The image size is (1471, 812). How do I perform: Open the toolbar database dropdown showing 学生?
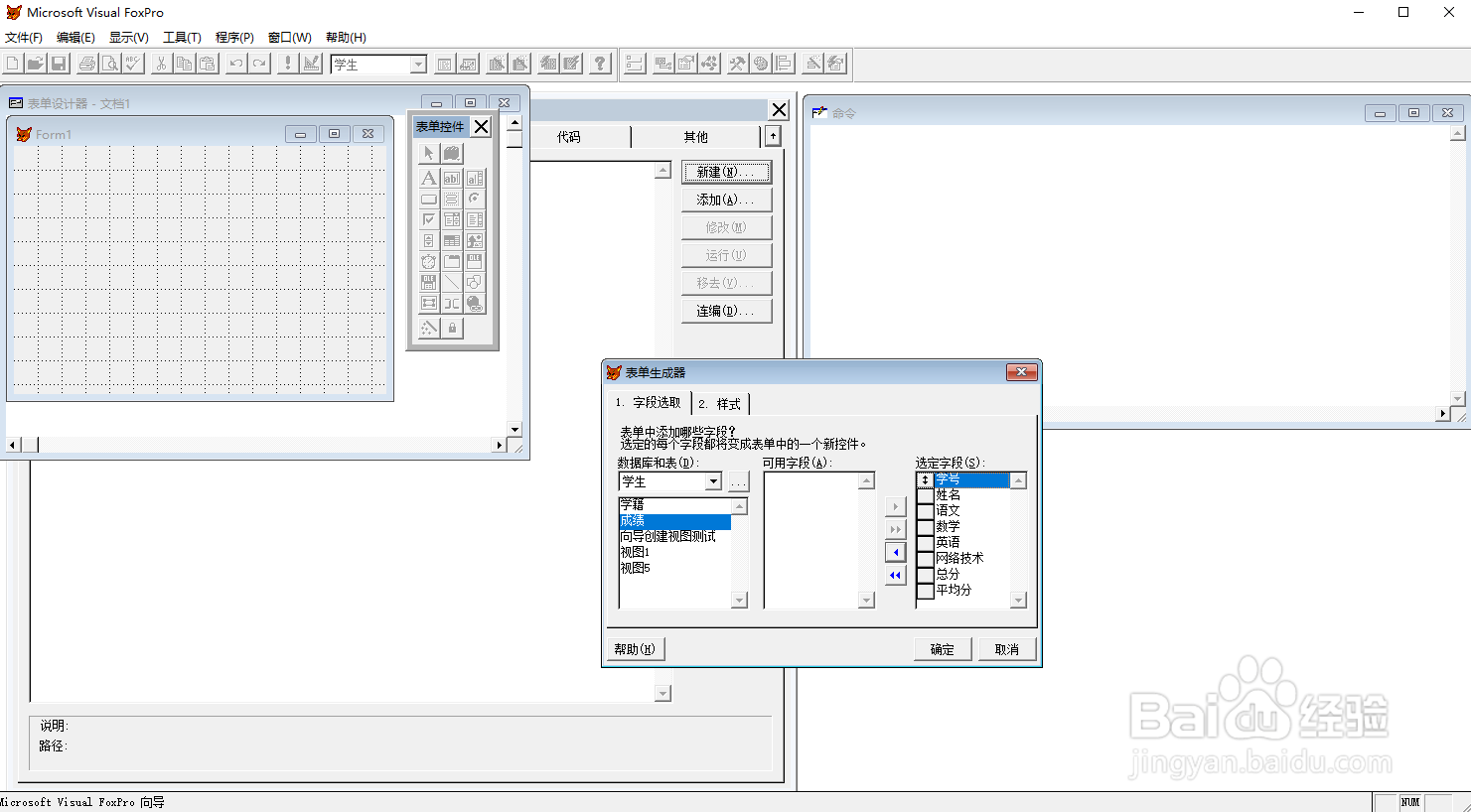(418, 65)
